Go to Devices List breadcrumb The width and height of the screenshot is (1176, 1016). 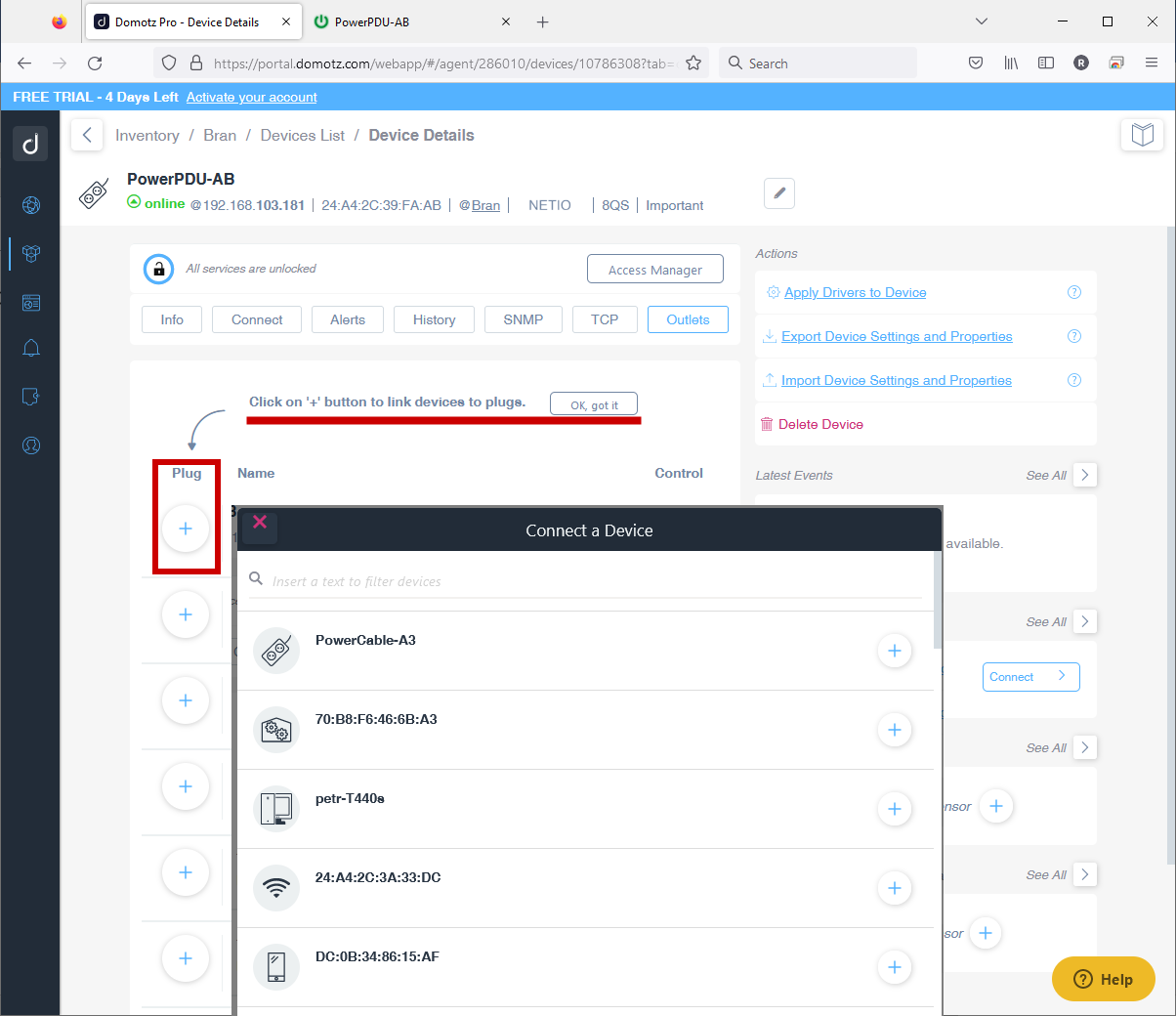pos(303,135)
